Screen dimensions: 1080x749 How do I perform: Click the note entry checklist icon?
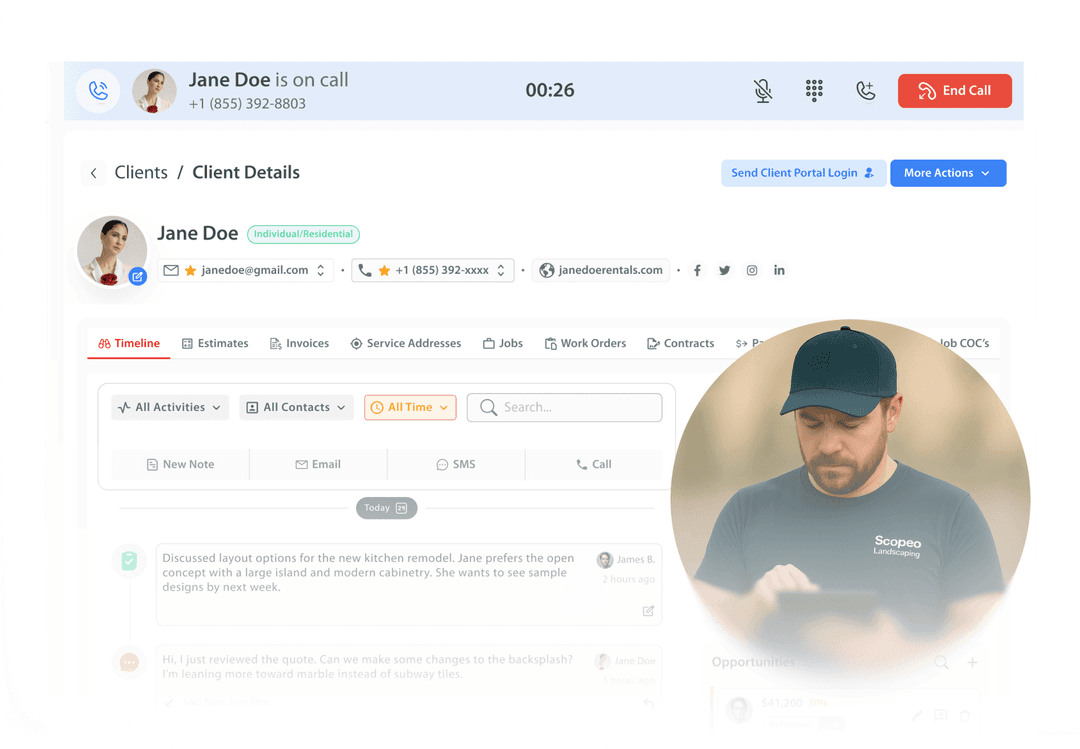[129, 561]
